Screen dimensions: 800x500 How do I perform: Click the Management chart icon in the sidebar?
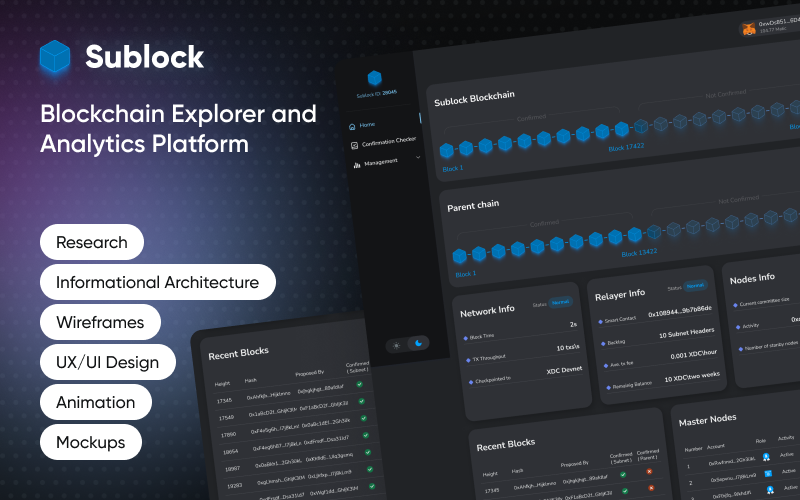click(x=357, y=165)
